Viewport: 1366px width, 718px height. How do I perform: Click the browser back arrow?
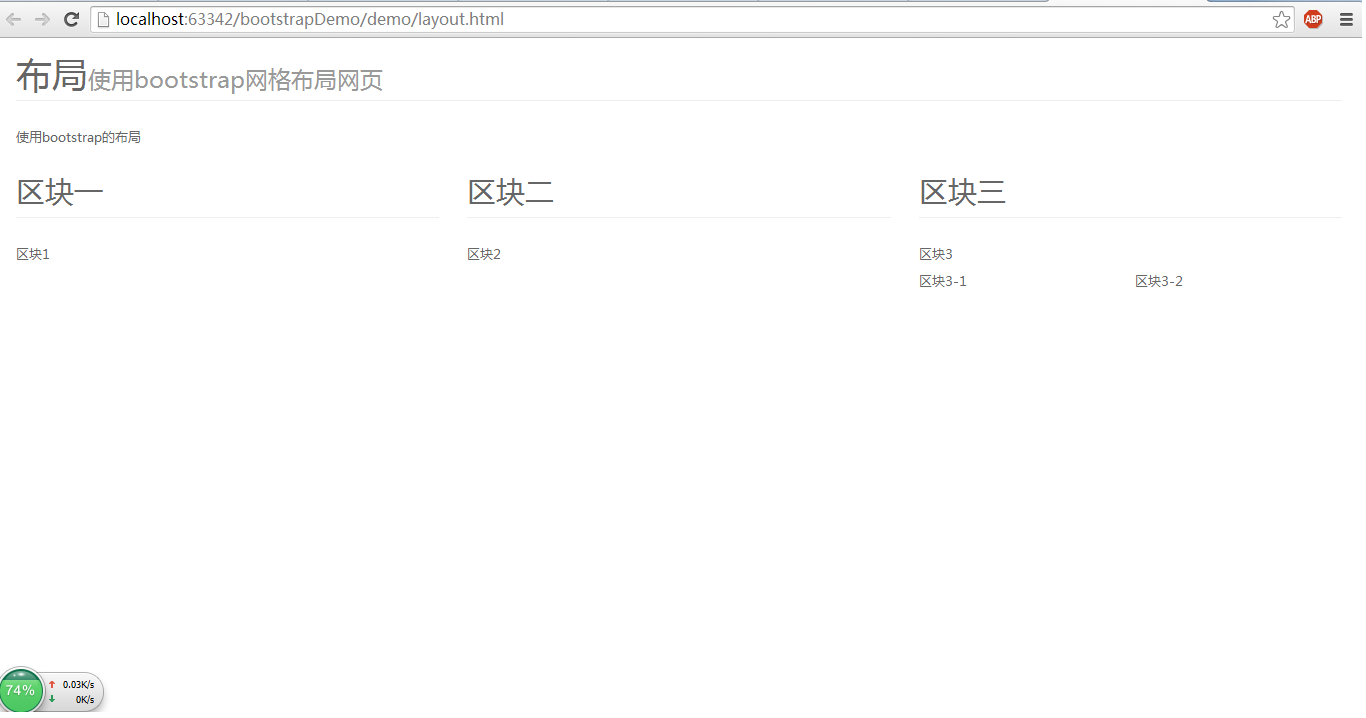click(x=14, y=19)
